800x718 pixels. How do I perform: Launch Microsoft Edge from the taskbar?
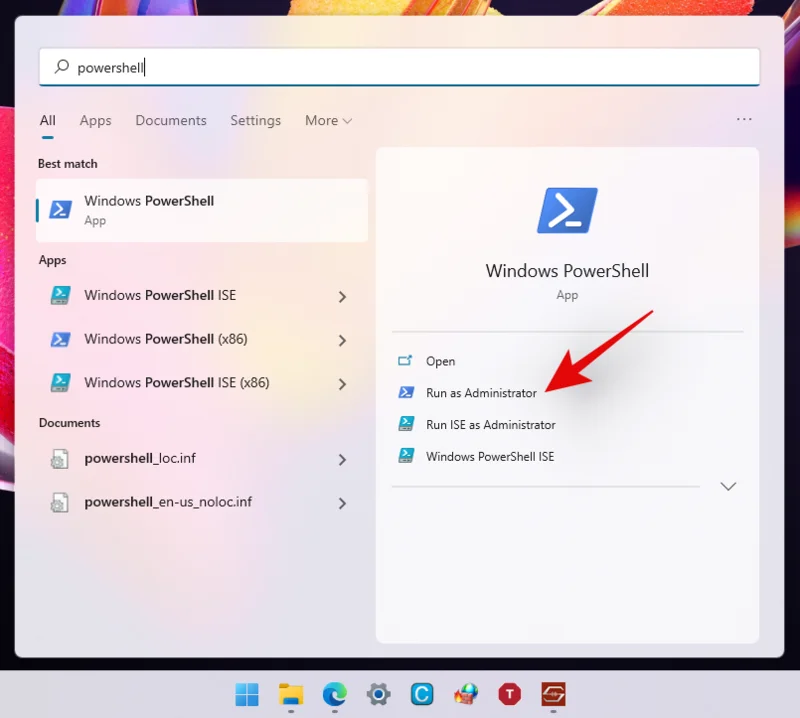335,695
